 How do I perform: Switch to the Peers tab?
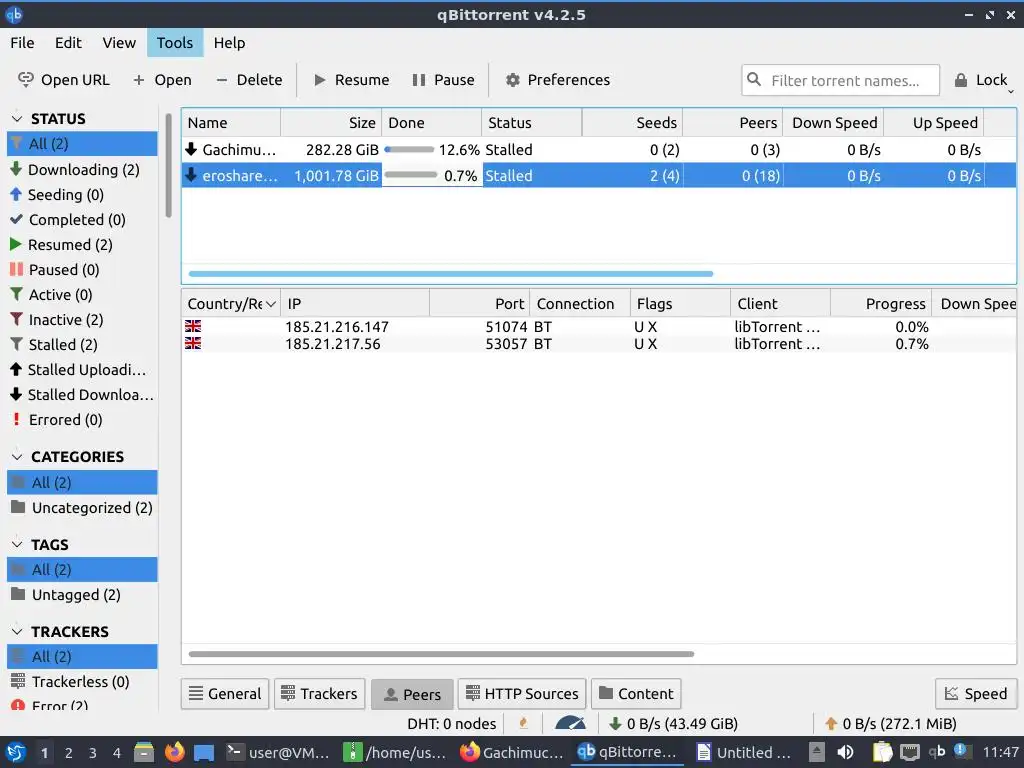[x=412, y=694]
